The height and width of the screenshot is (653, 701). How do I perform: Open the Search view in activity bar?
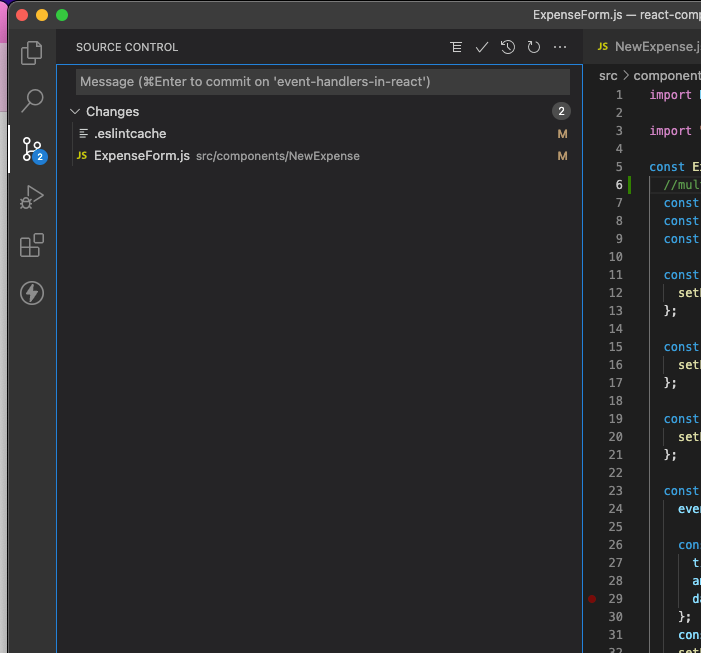point(32,101)
